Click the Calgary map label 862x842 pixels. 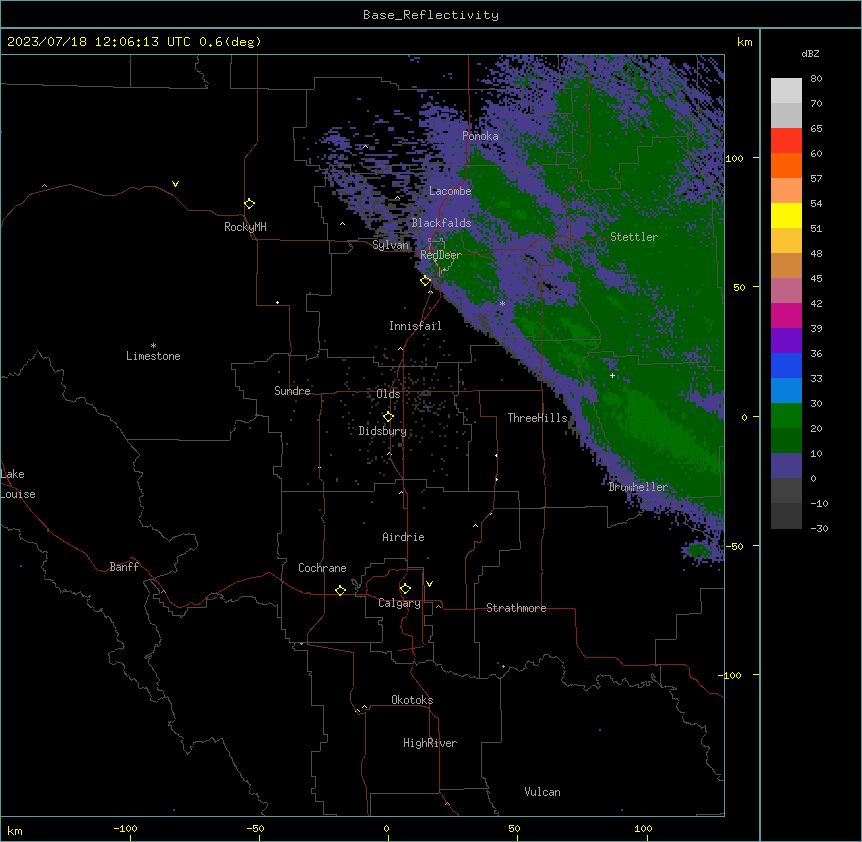[399, 603]
